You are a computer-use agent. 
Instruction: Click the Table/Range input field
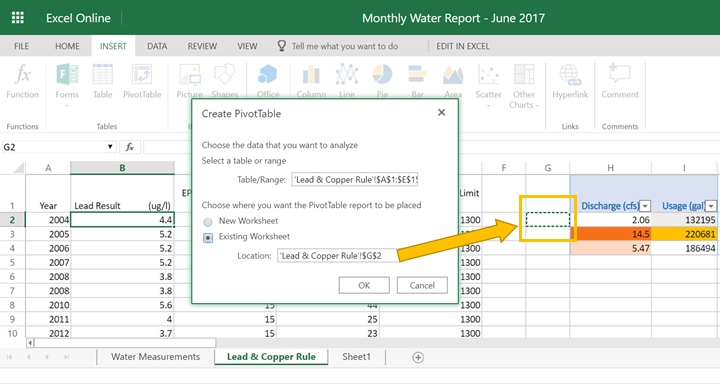355,180
